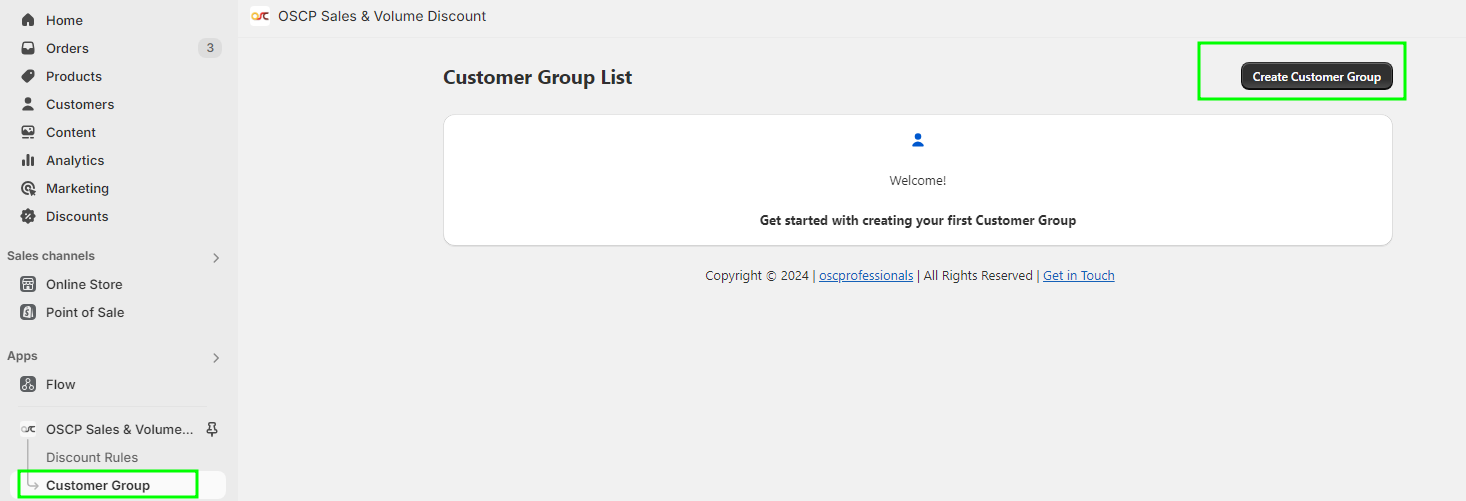Expand the Sales channels section
The width and height of the screenshot is (1466, 501).
[x=216, y=257]
